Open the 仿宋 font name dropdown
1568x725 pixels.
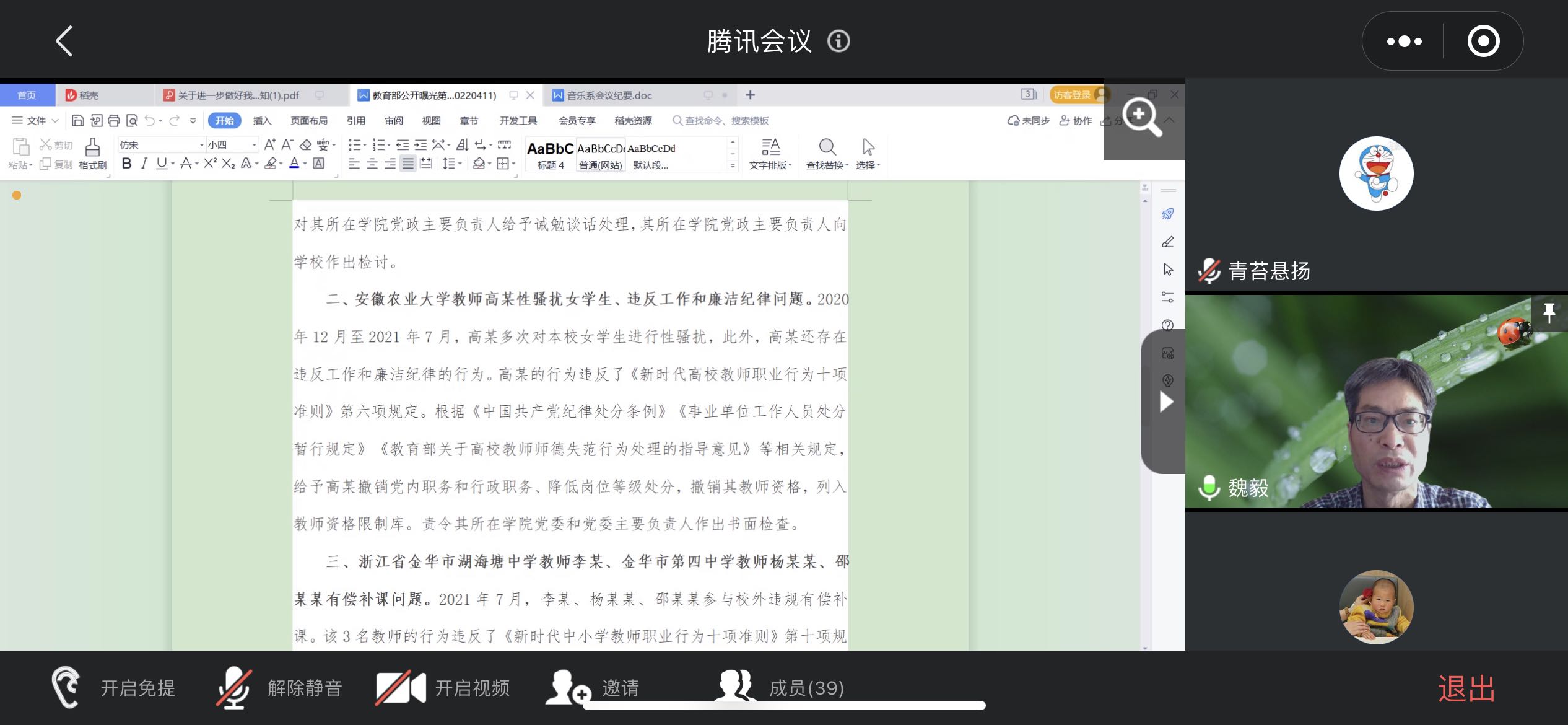(201, 145)
